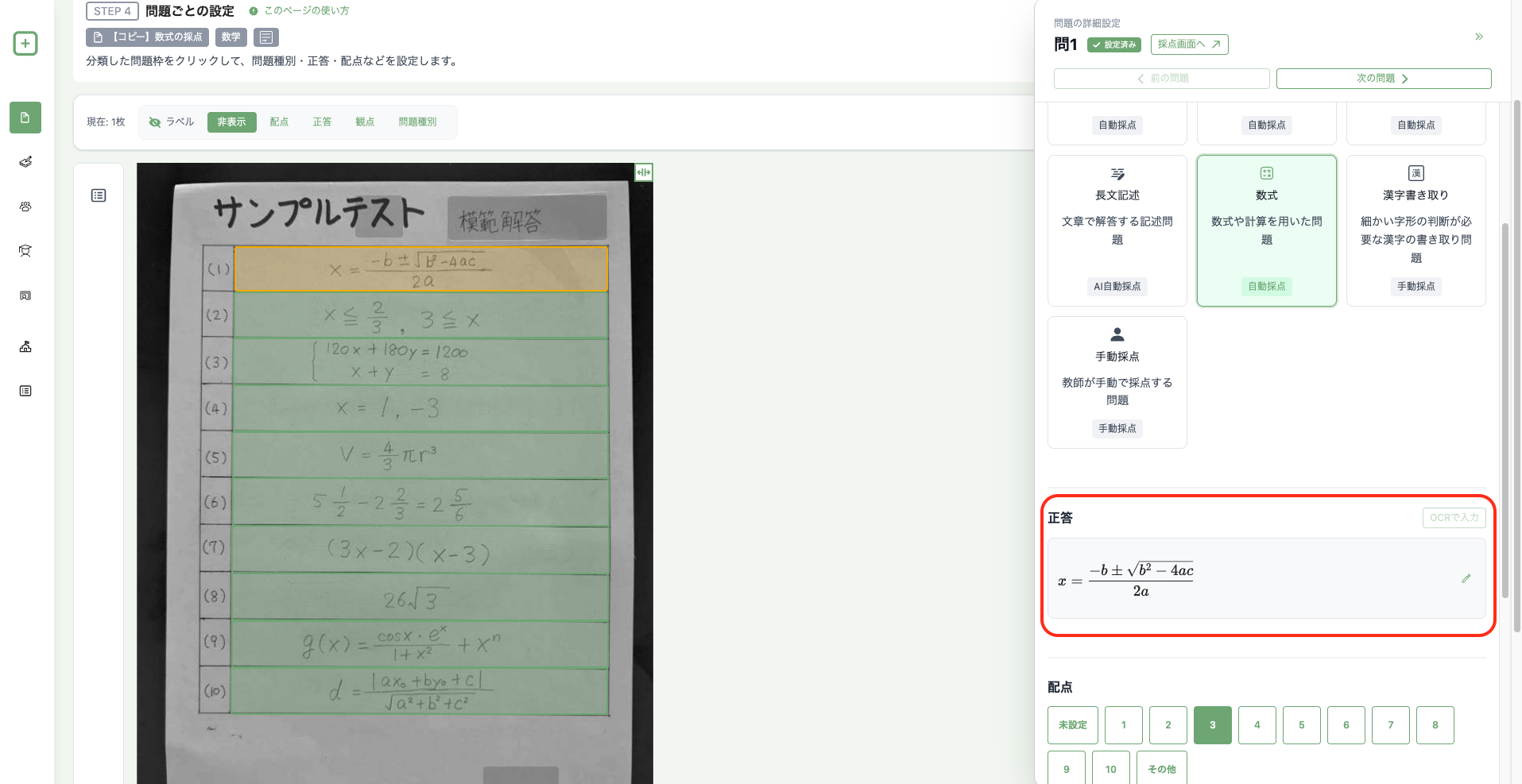Toggle the ラベル visibility eye icon
Screen dimensions: 1522x784
point(155,122)
